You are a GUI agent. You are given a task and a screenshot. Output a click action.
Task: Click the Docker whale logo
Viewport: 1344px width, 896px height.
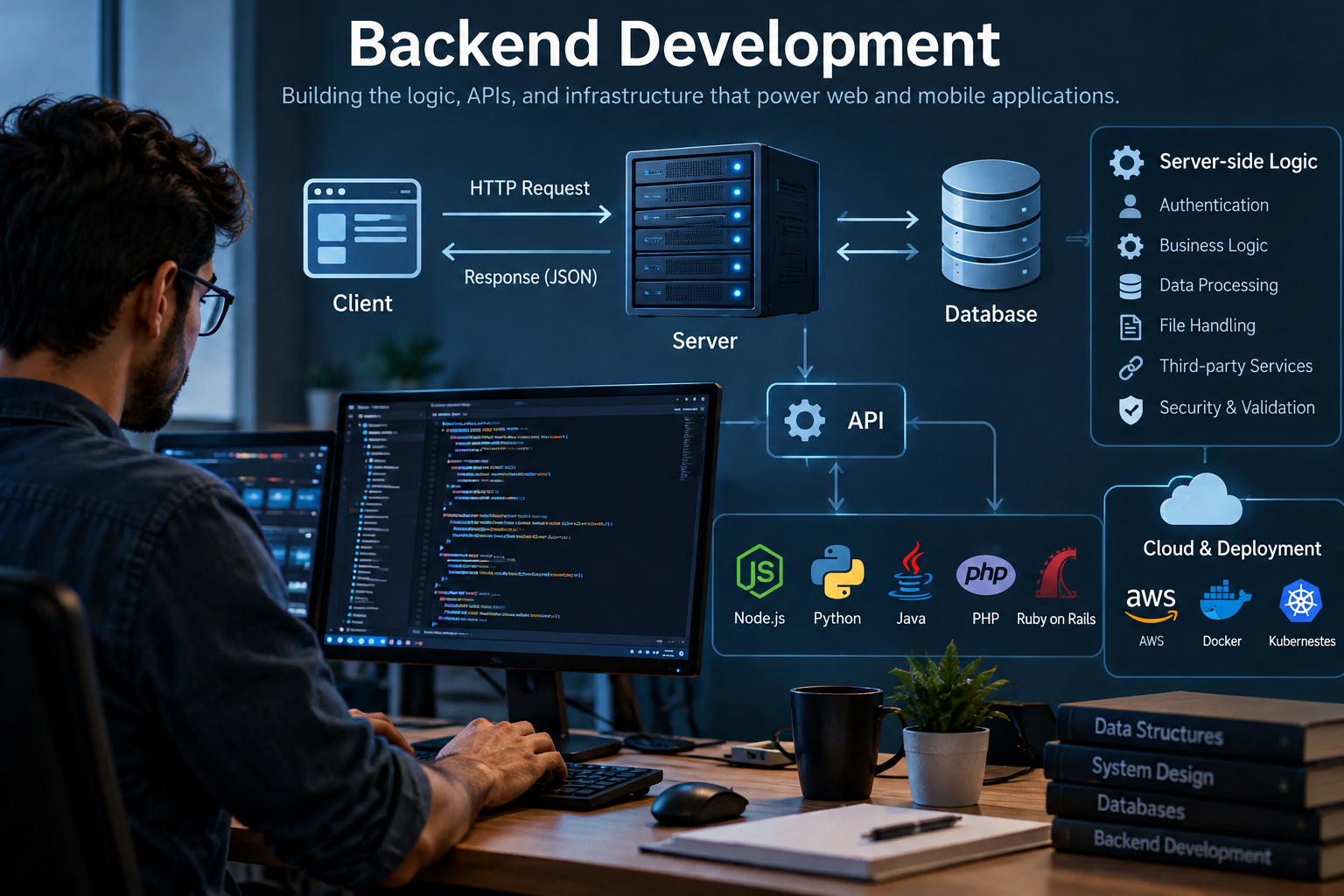coord(1224,602)
